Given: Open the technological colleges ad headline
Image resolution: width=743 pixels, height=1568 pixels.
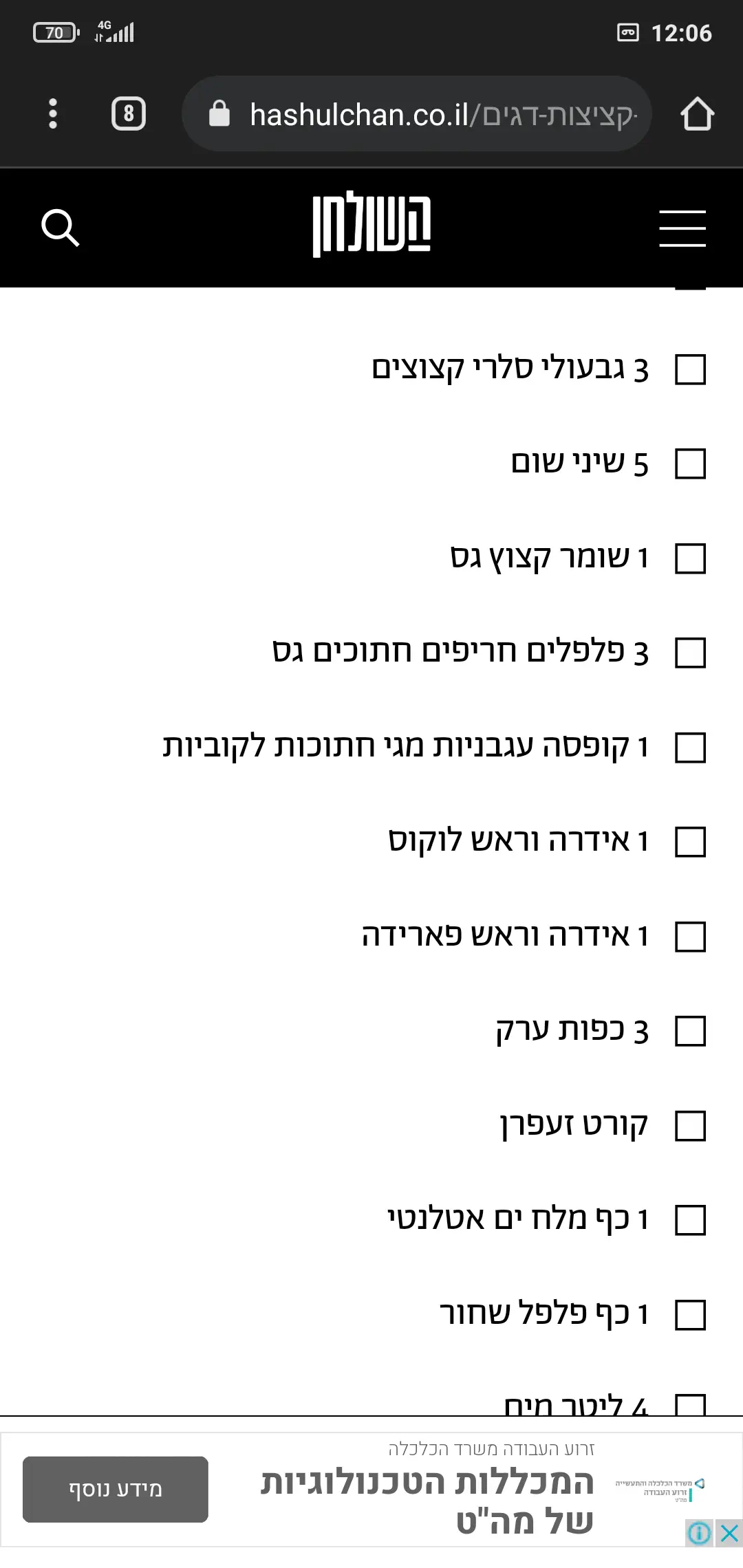Looking at the screenshot, I should [427, 1501].
